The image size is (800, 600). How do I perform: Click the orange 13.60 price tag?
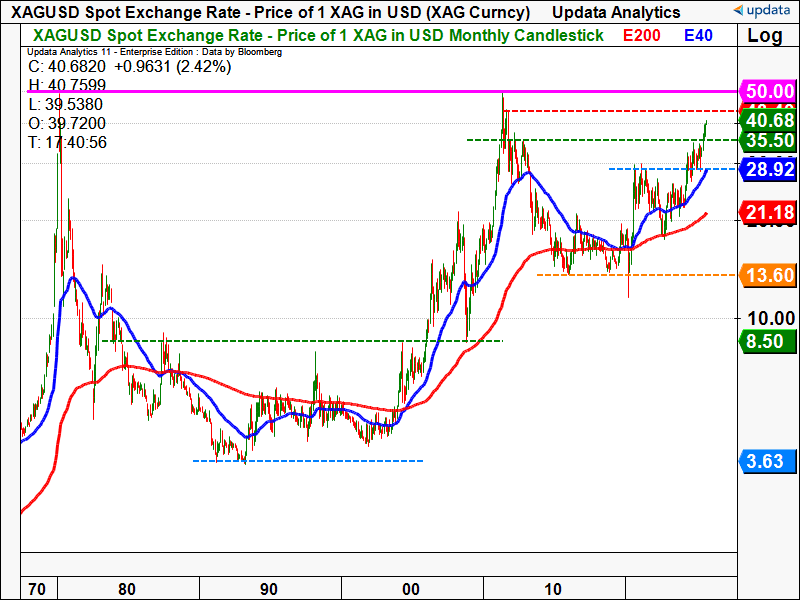tap(767, 276)
